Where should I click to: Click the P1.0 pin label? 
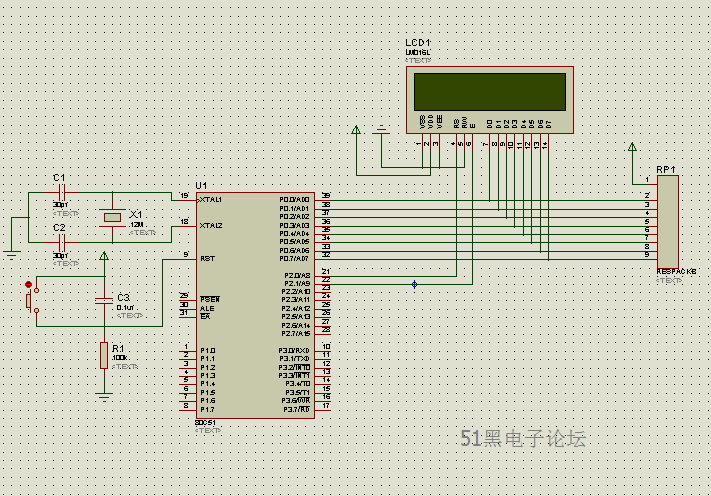pos(208,350)
